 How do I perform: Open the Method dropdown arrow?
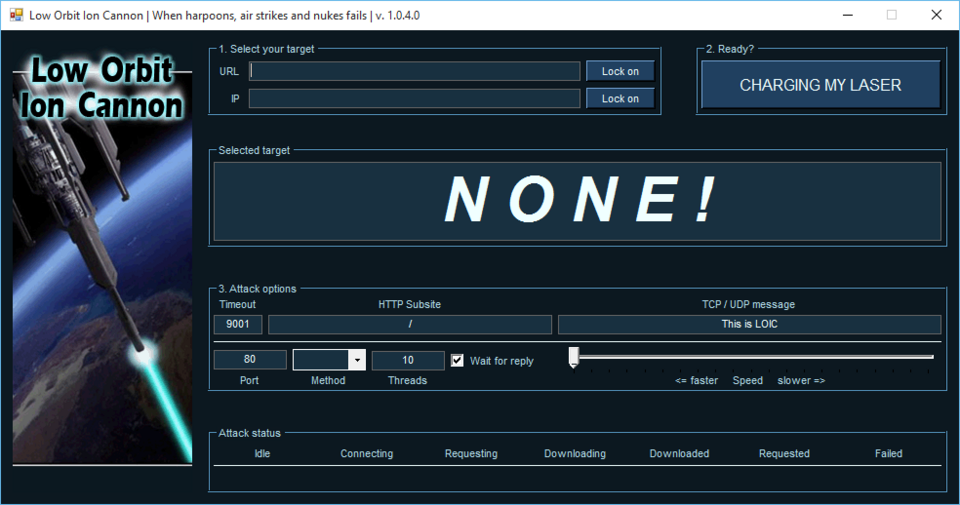click(356, 361)
